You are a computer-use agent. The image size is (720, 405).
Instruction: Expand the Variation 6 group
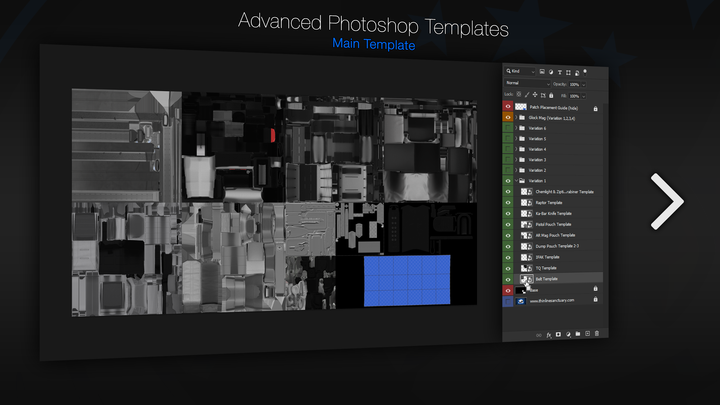point(515,128)
